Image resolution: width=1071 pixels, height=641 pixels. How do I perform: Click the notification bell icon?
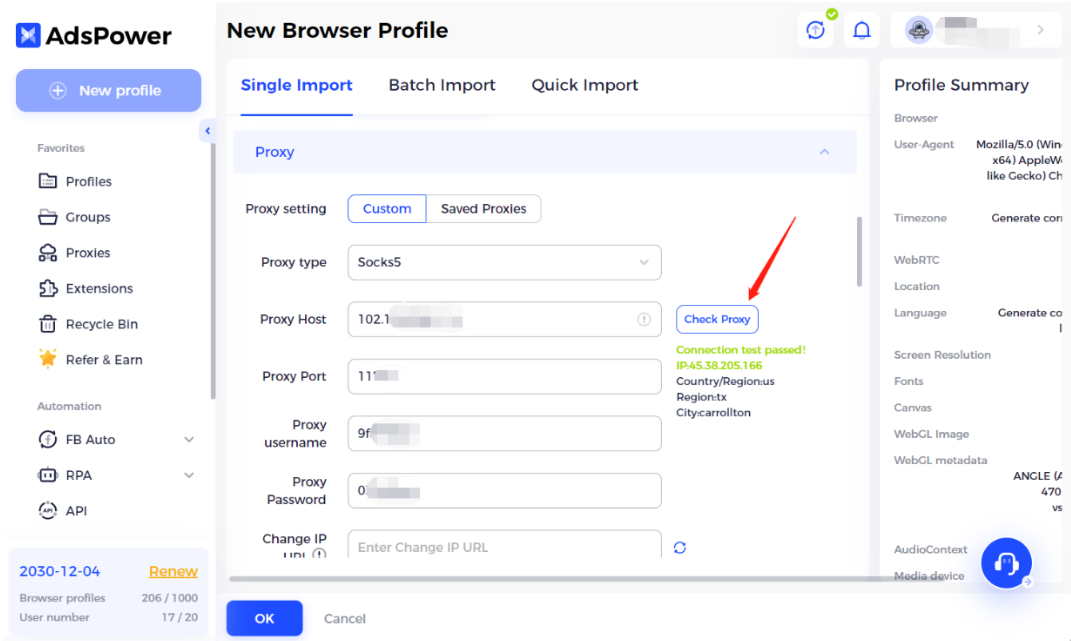click(x=861, y=30)
